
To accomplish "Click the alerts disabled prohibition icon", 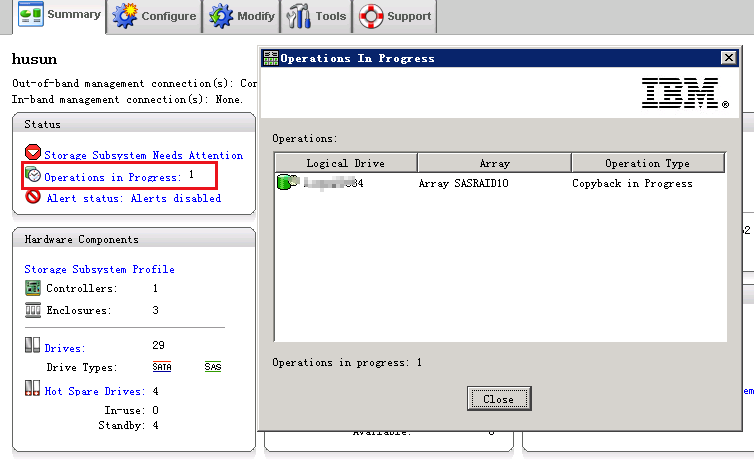I will 33,196.
